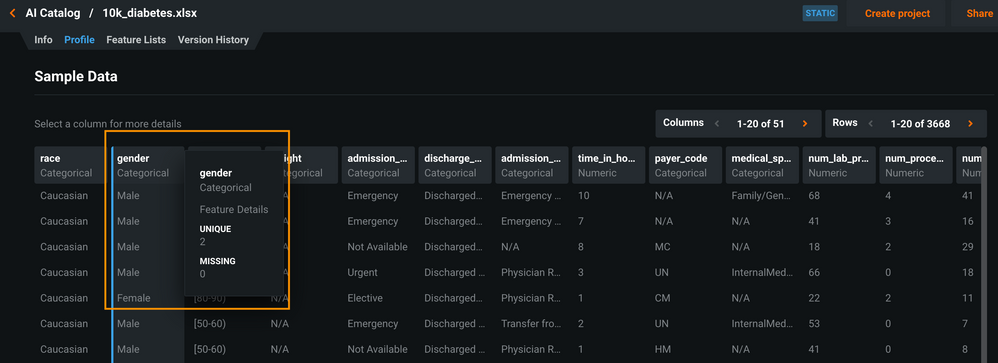Viewport: 998px width, 363px height.
Task: Select the discharge column header
Action: coord(455,166)
